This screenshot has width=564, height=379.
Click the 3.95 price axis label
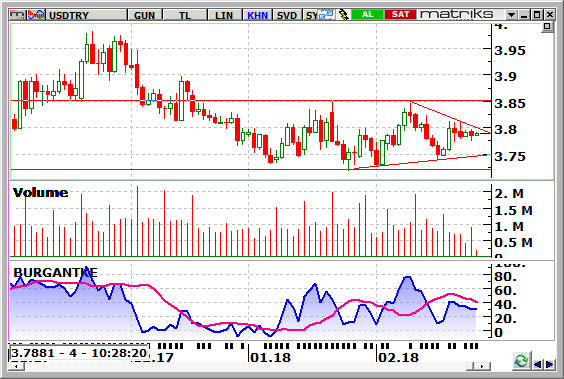(x=510, y=50)
